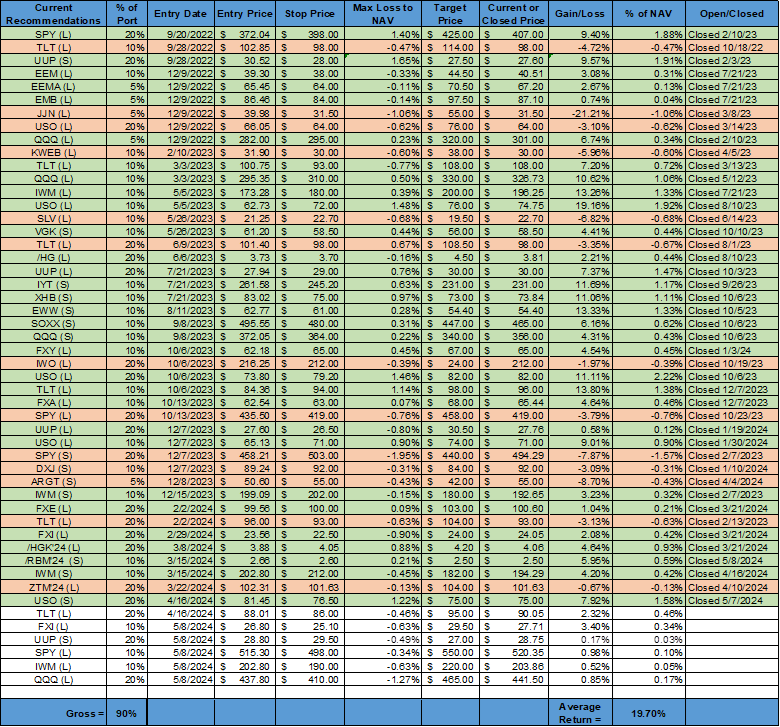This screenshot has width=780, height=727.
Task: Select the '13.80%' gain/loss cell
Action: pyautogui.click(x=580, y=390)
